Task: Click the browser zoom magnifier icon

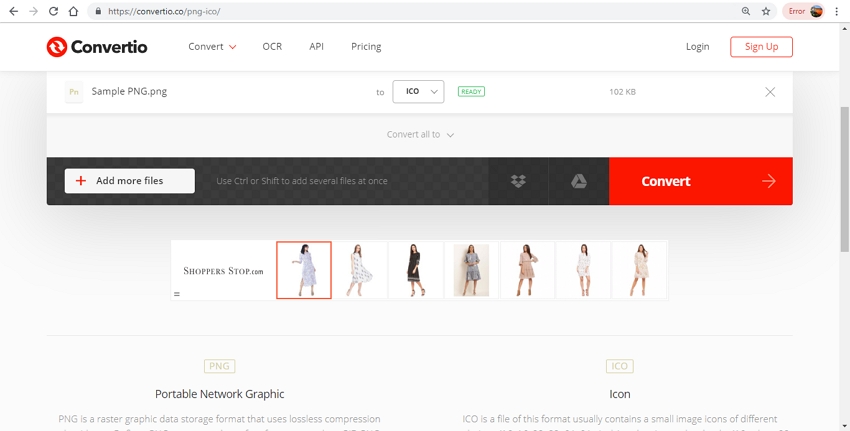Action: (x=745, y=11)
